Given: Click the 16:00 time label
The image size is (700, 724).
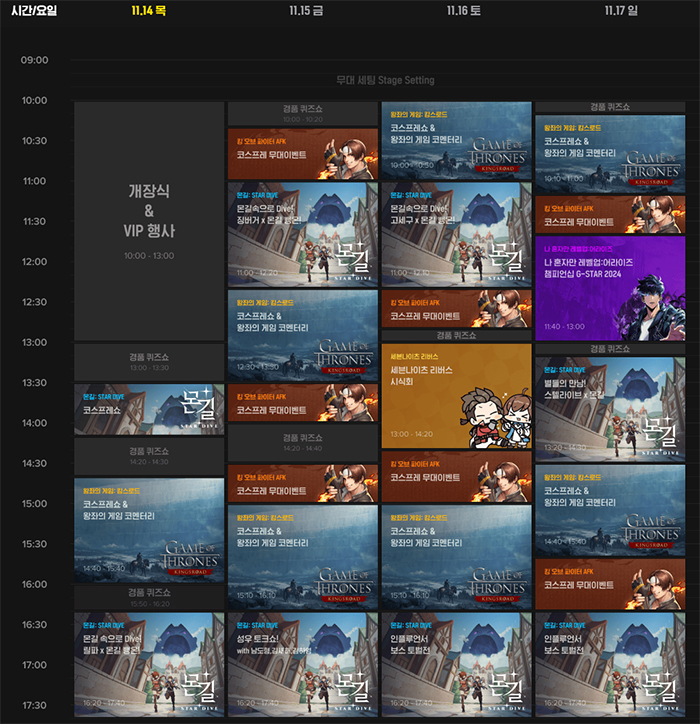Looking at the screenshot, I should 34,585.
